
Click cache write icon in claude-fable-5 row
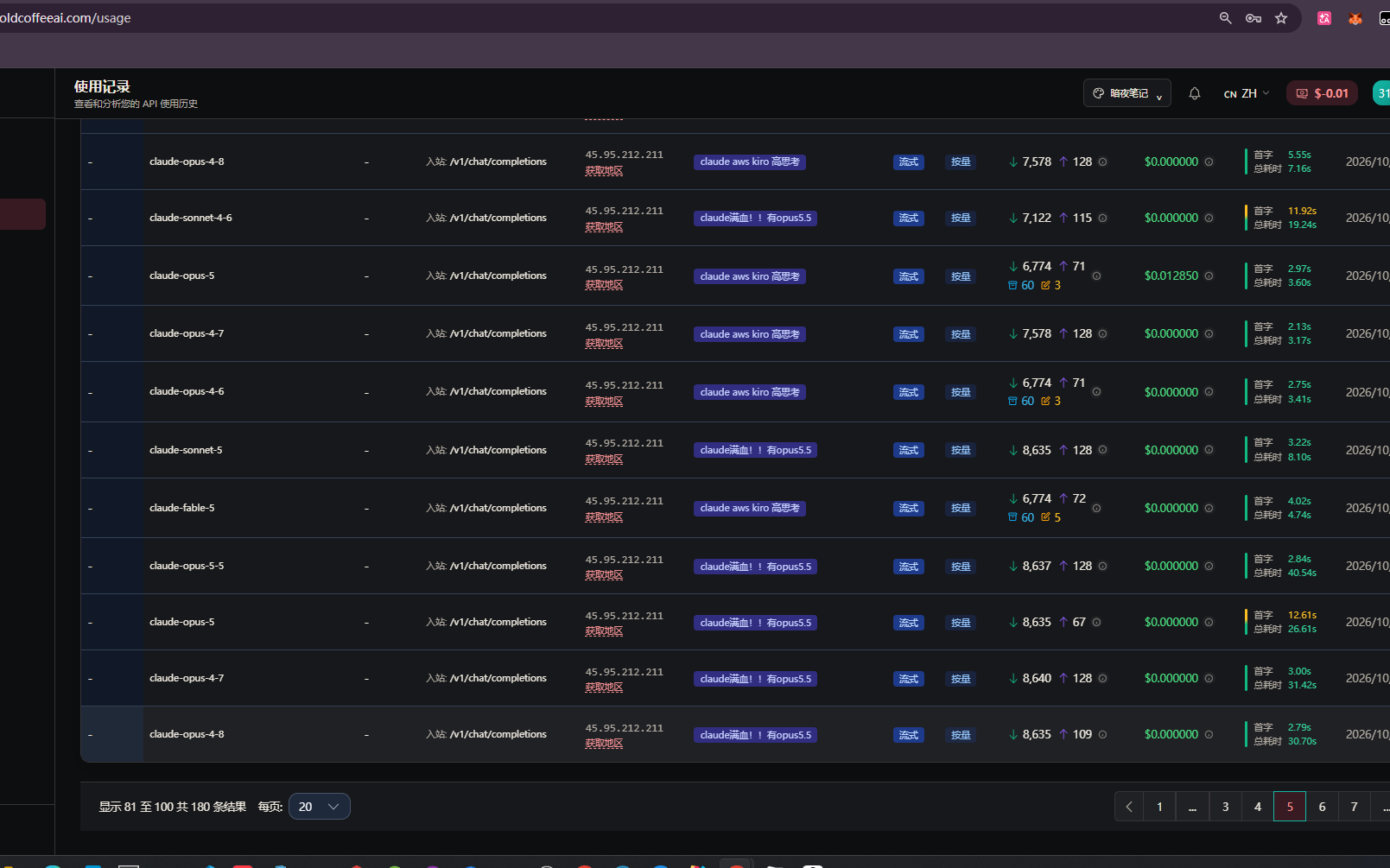tap(1045, 518)
